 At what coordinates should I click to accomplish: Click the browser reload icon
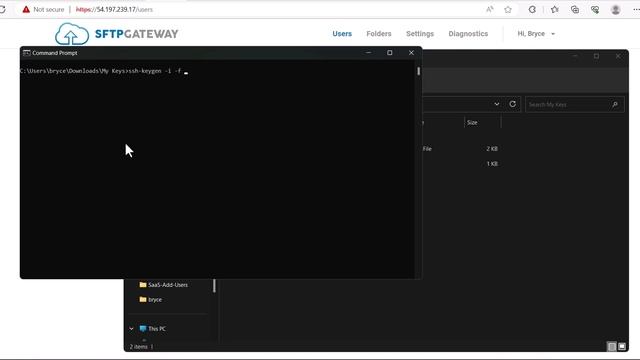click(x=2, y=9)
